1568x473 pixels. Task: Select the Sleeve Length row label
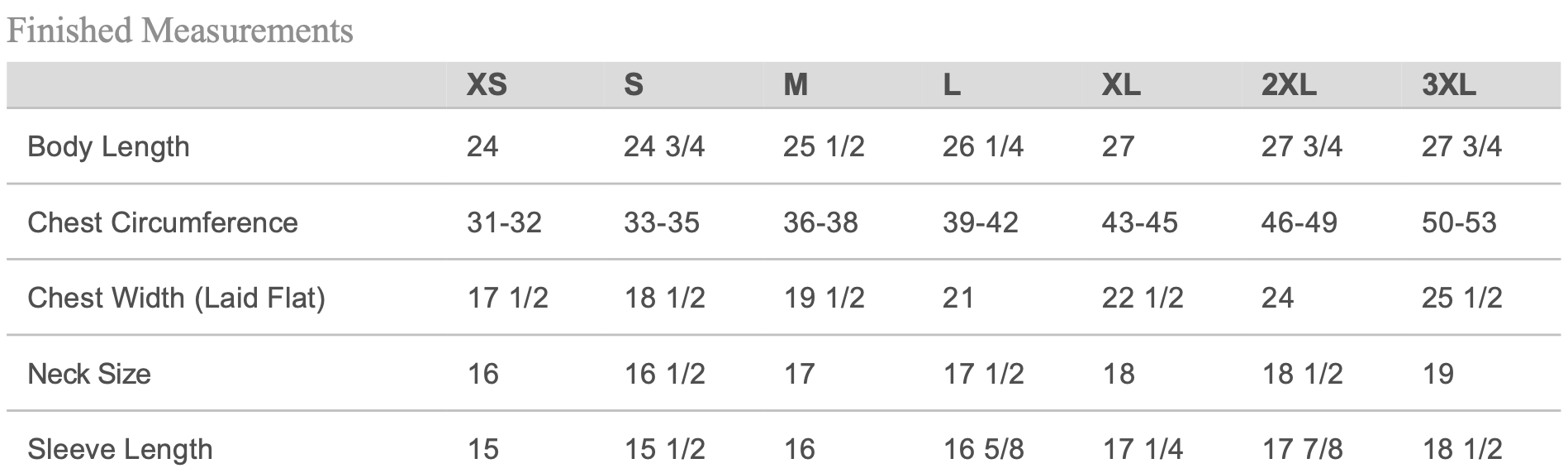(120, 449)
